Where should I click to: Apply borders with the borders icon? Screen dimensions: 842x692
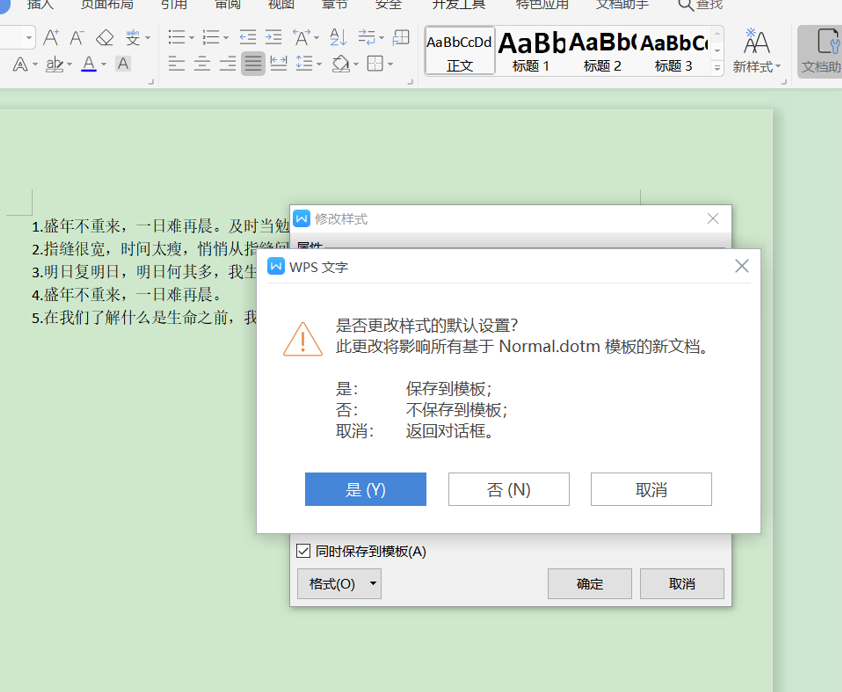[375, 64]
